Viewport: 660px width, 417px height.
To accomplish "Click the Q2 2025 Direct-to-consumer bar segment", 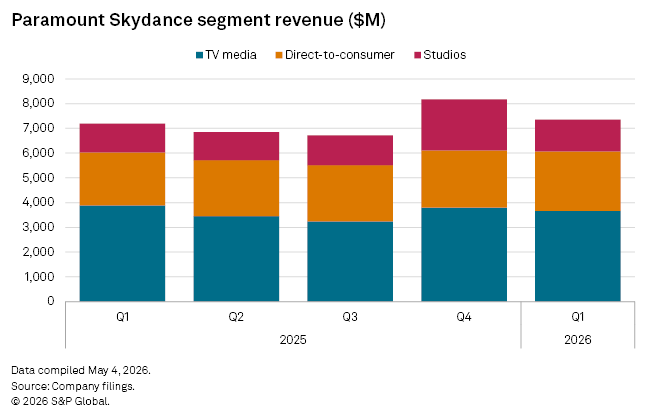I will [x=236, y=188].
